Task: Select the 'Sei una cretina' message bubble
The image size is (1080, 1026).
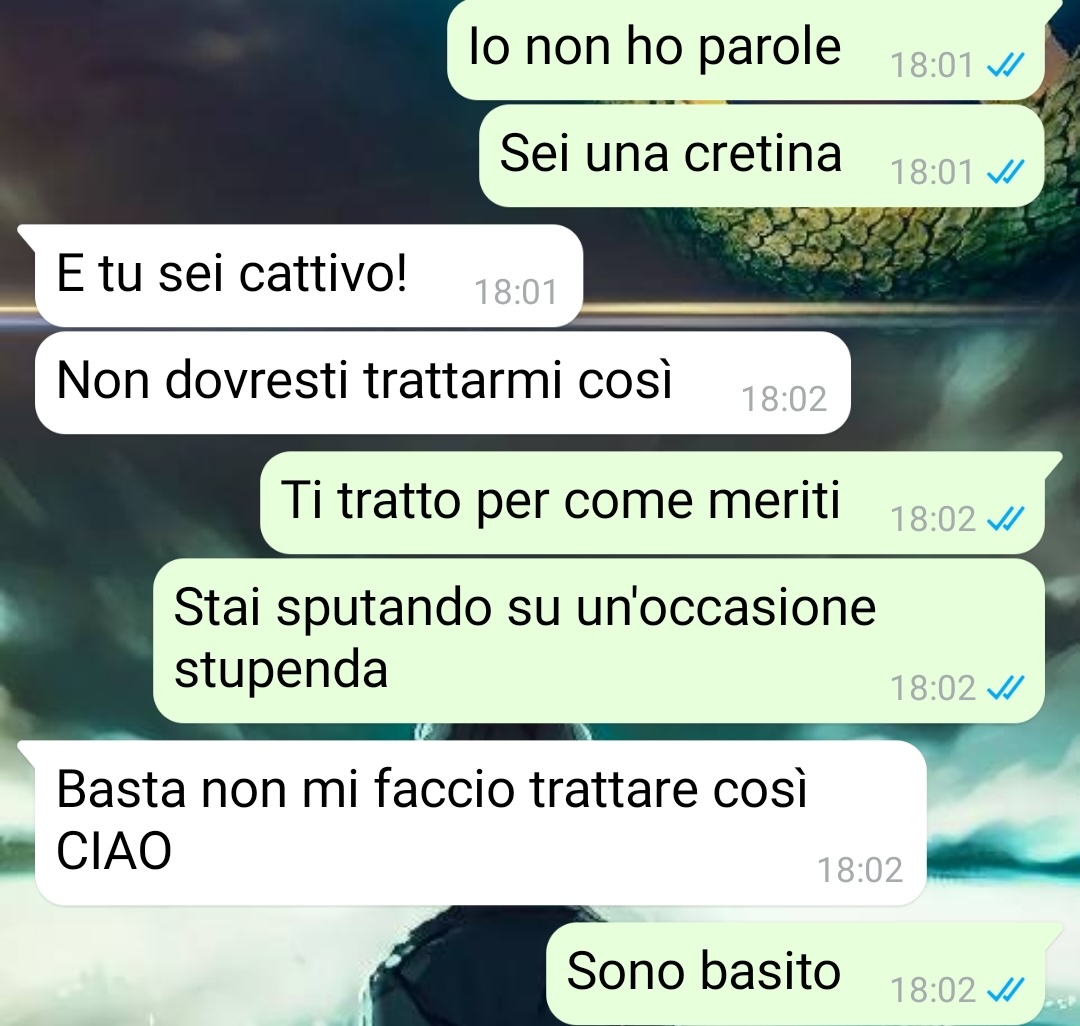Action: pos(762,156)
